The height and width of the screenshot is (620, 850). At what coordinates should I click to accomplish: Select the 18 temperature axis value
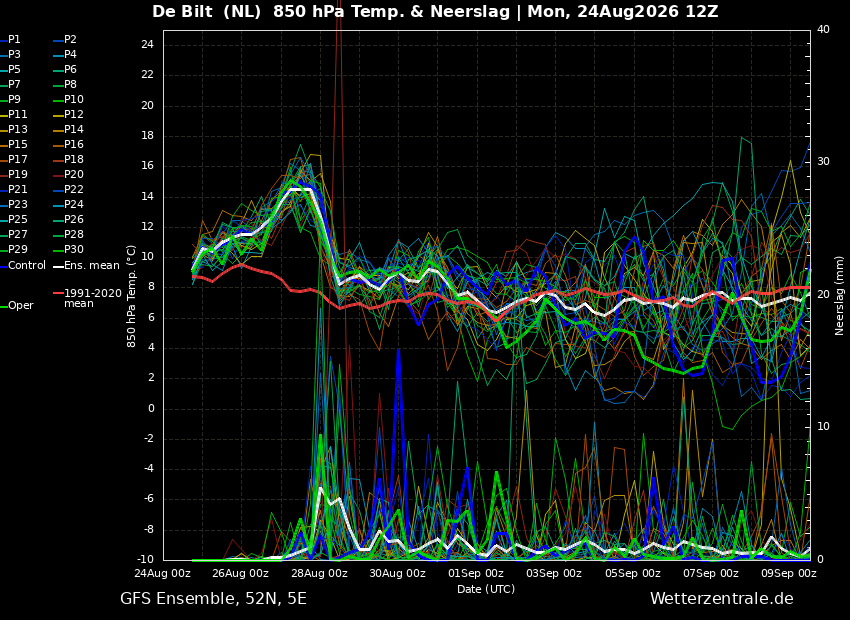(147, 136)
